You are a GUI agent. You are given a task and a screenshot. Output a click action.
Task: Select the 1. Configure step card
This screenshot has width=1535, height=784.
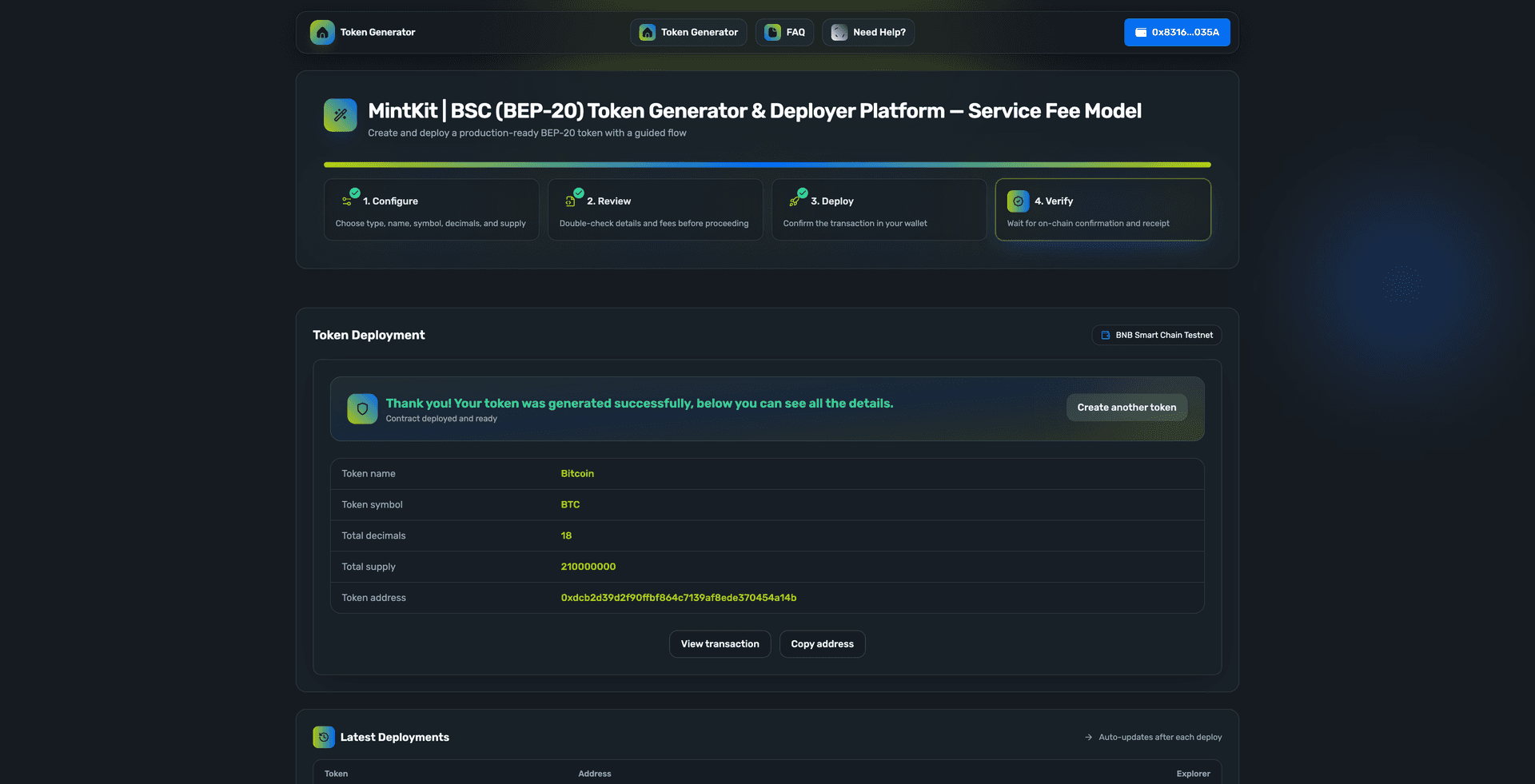pos(431,210)
